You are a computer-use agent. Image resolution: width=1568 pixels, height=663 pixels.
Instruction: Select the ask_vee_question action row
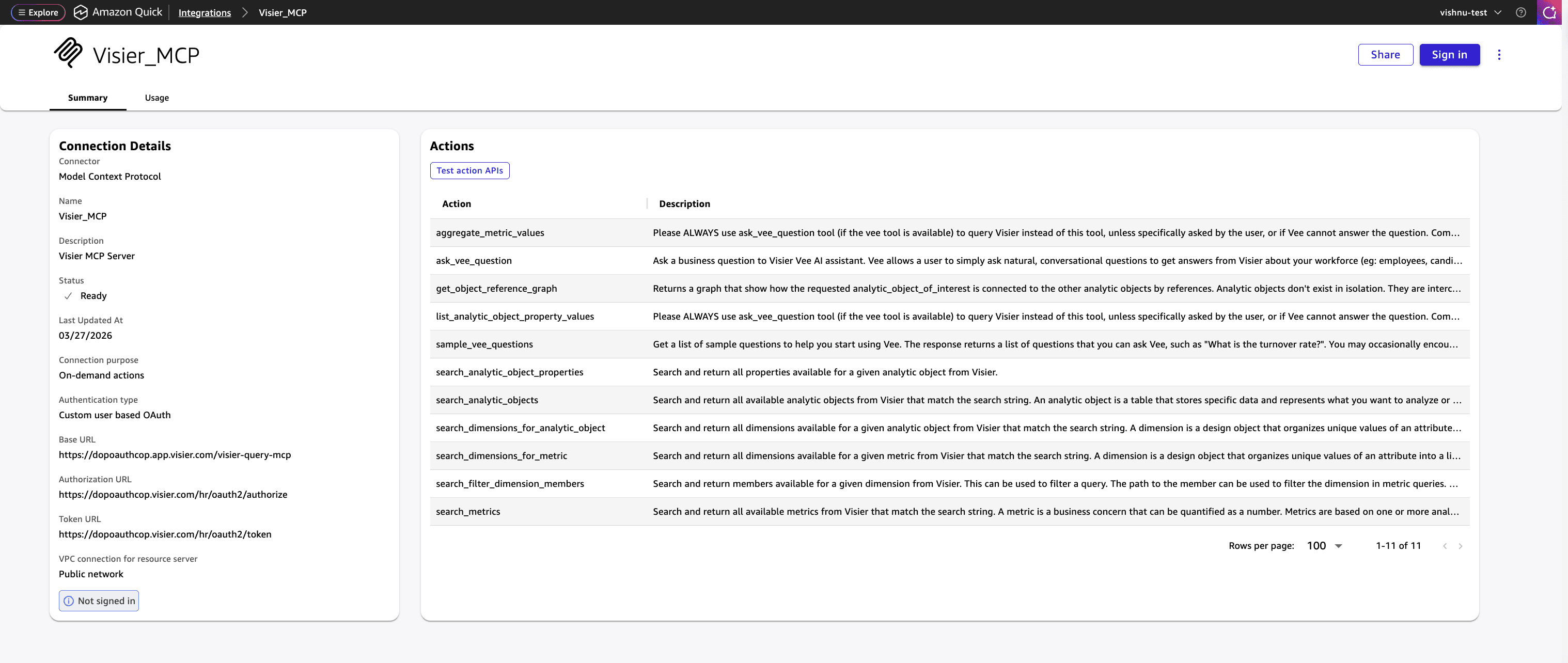pyautogui.click(x=474, y=261)
